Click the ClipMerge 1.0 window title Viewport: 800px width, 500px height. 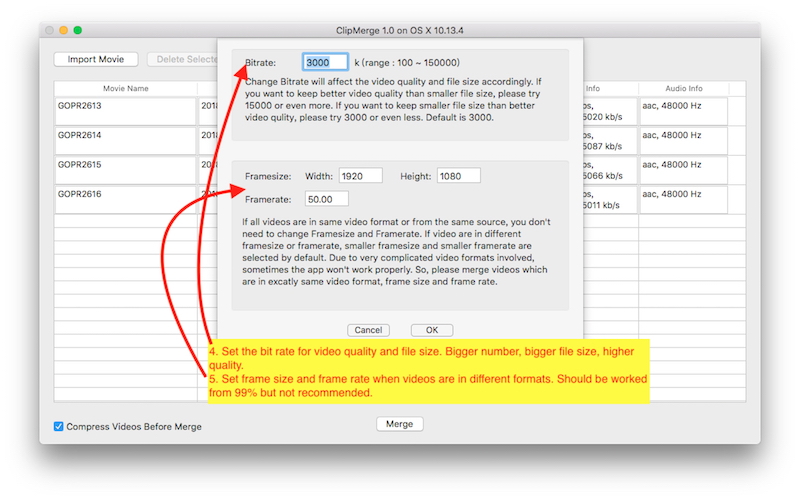tap(399, 30)
